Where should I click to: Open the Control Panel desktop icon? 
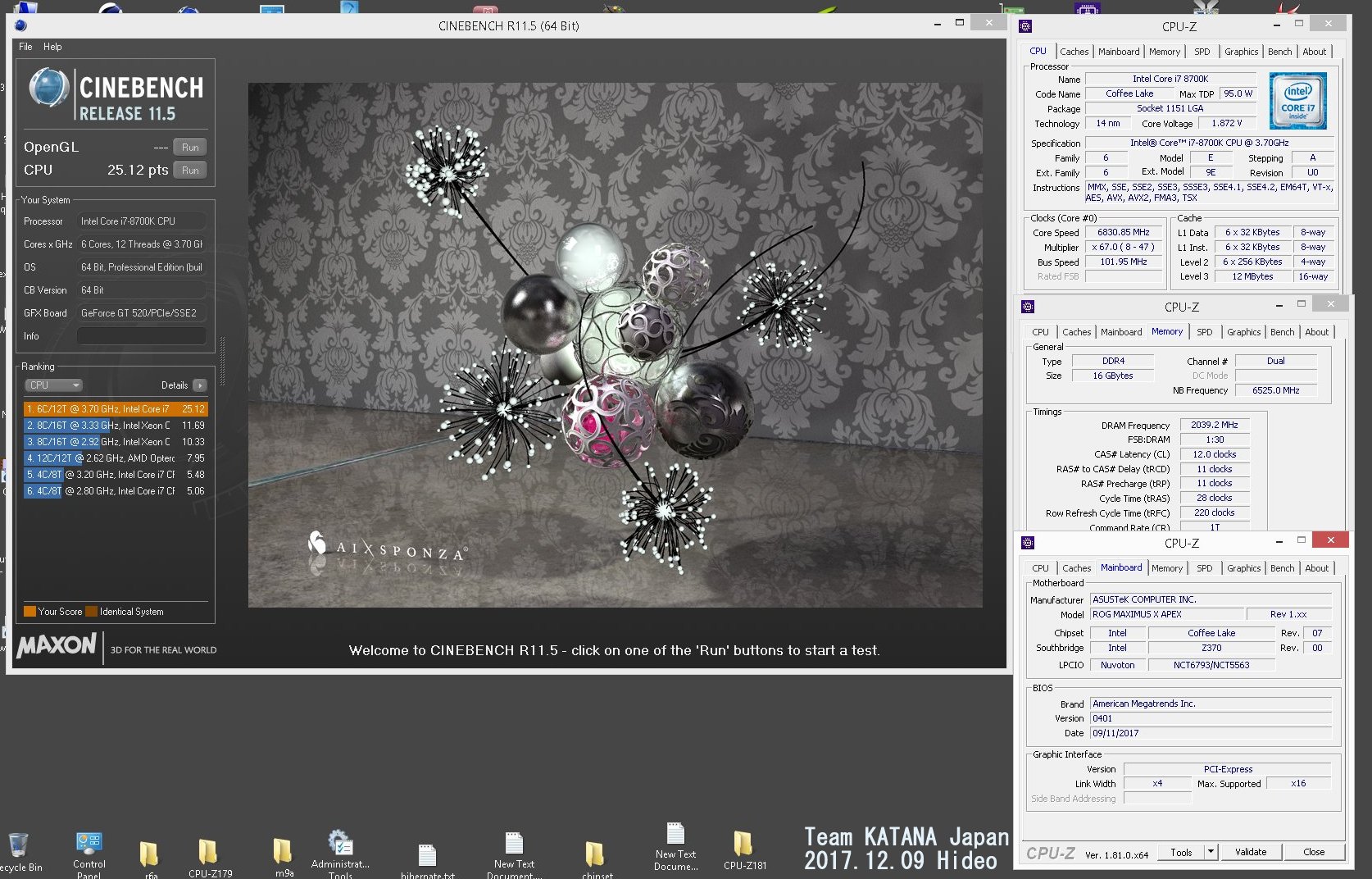[x=89, y=854]
